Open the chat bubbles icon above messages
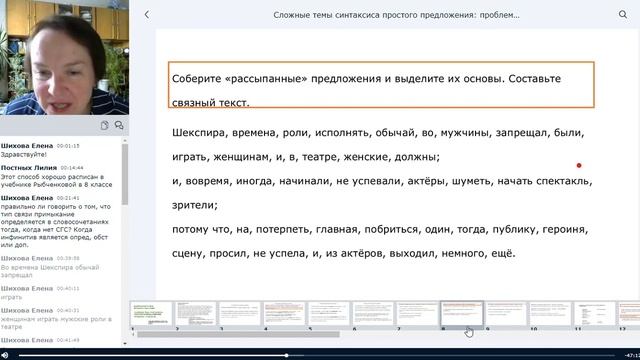 coord(119,125)
